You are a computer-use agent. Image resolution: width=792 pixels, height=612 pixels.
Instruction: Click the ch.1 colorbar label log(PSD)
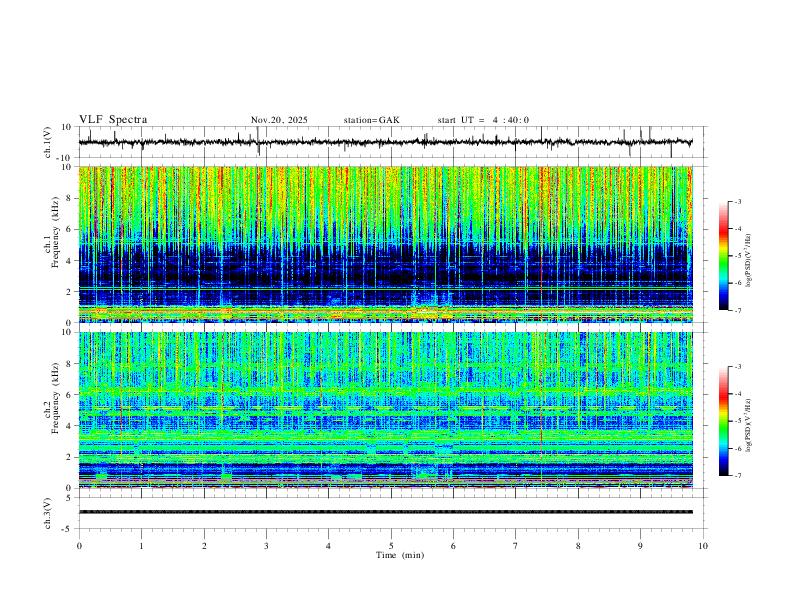[749, 260]
